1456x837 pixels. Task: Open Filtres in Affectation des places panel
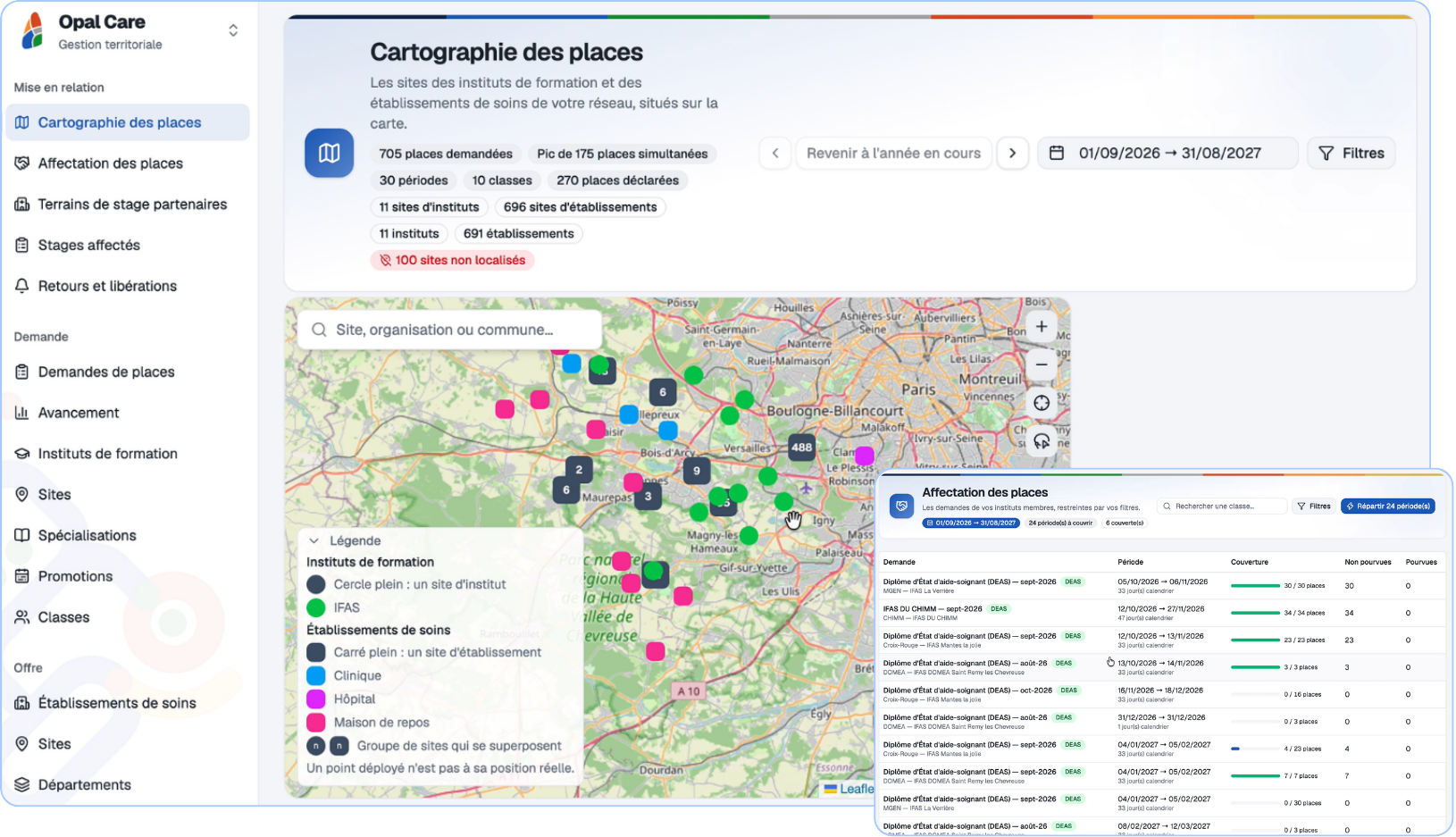[1314, 506]
